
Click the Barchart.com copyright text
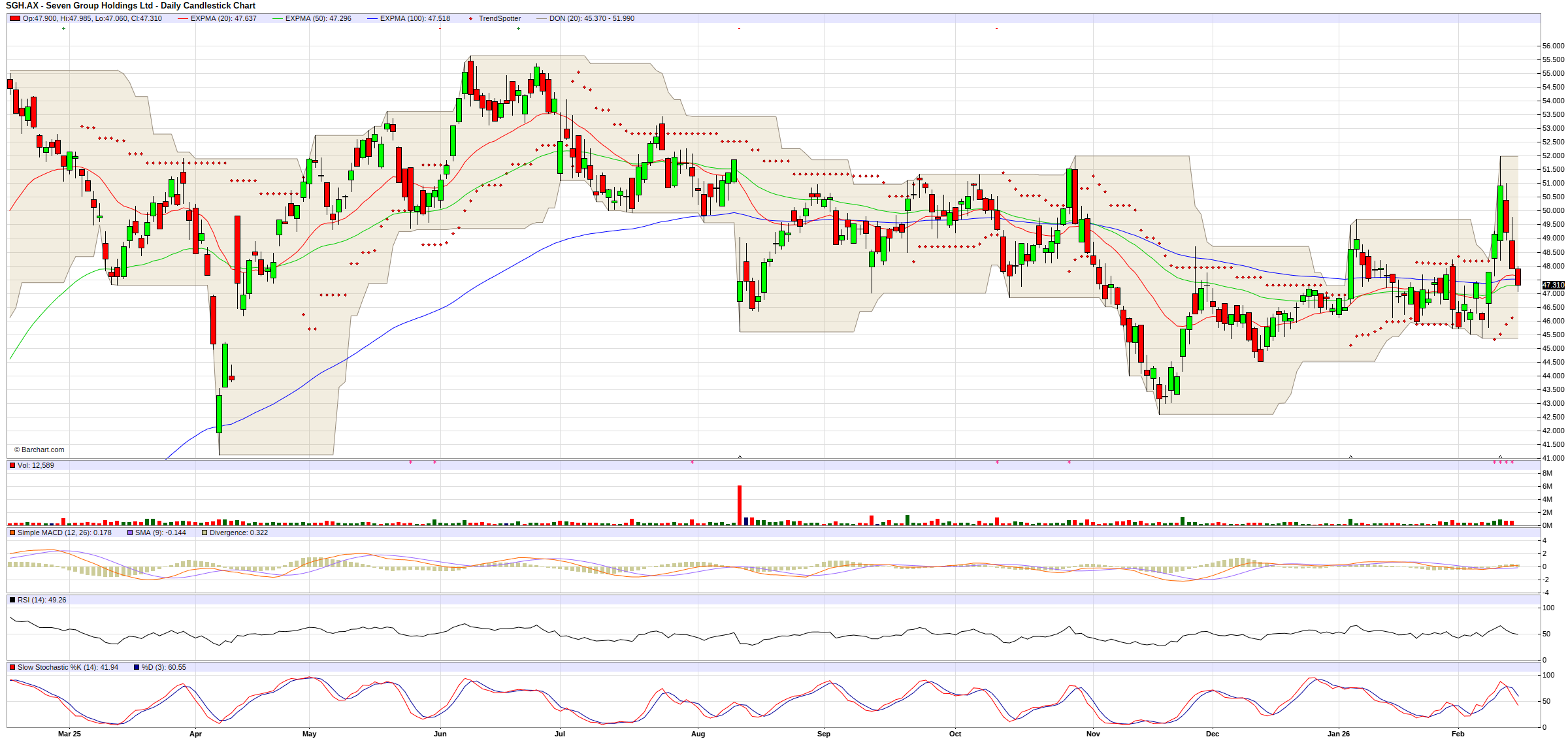pyautogui.click(x=40, y=450)
